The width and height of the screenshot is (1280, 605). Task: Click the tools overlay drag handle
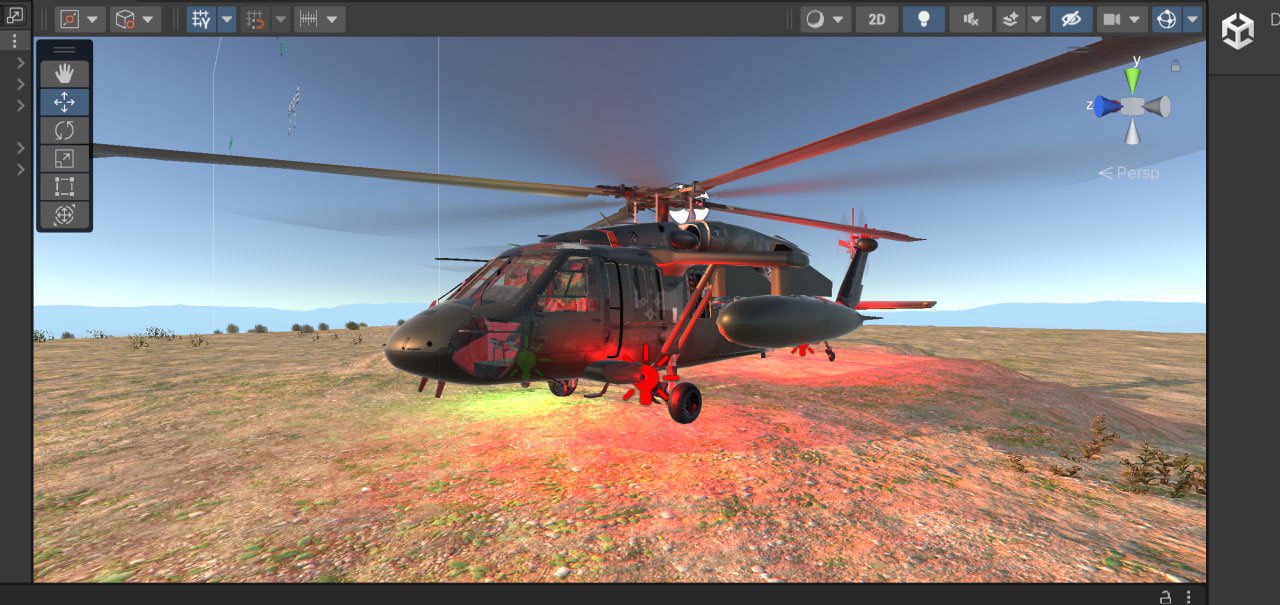pyautogui.click(x=64, y=49)
